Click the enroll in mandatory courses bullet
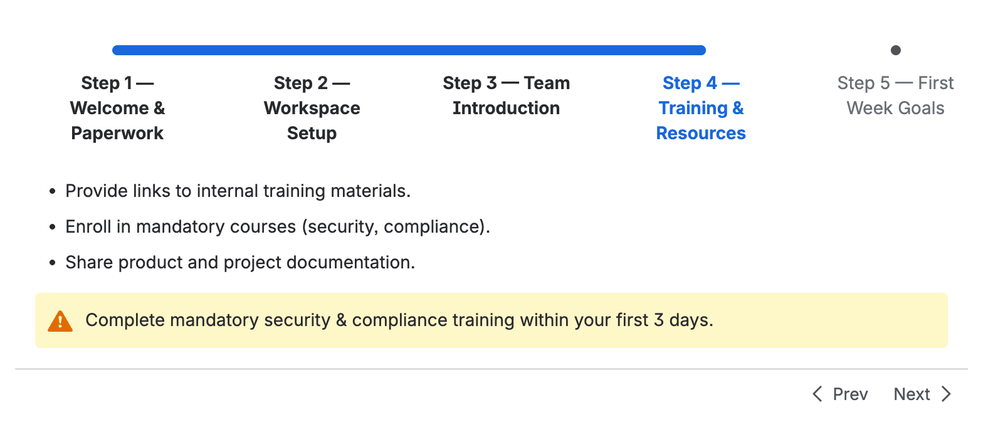The image size is (998, 439). [278, 226]
